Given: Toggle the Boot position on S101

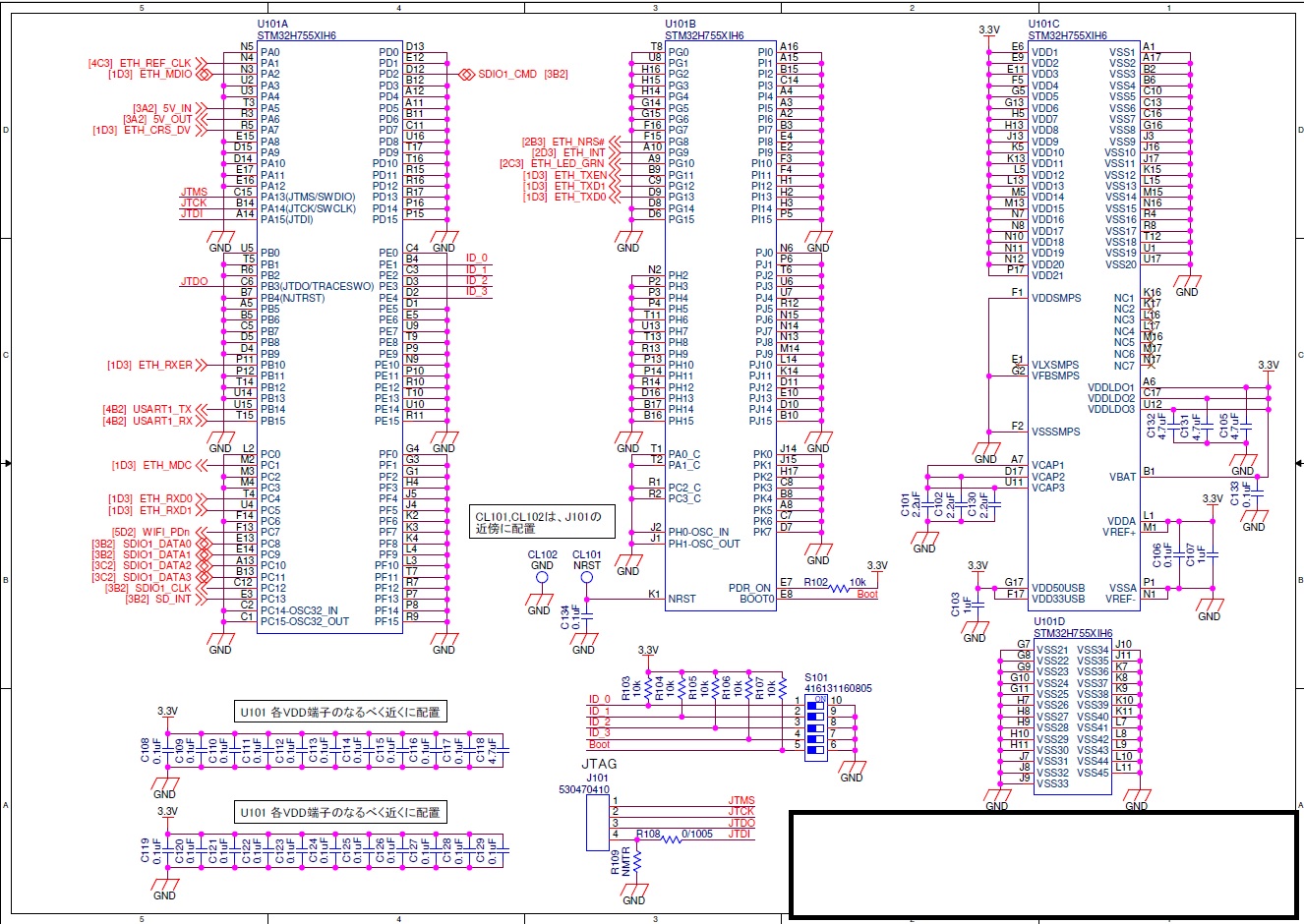Looking at the screenshot, I should [815, 750].
